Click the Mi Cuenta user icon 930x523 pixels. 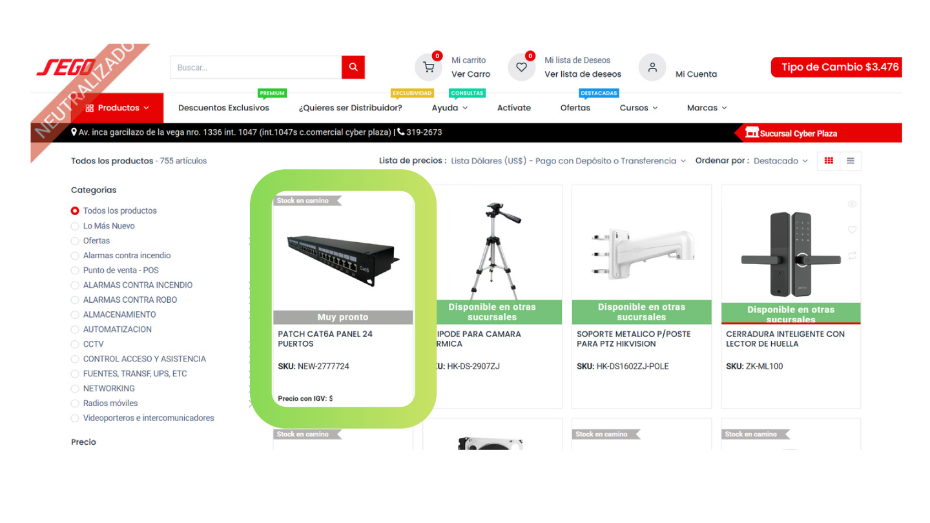point(652,68)
